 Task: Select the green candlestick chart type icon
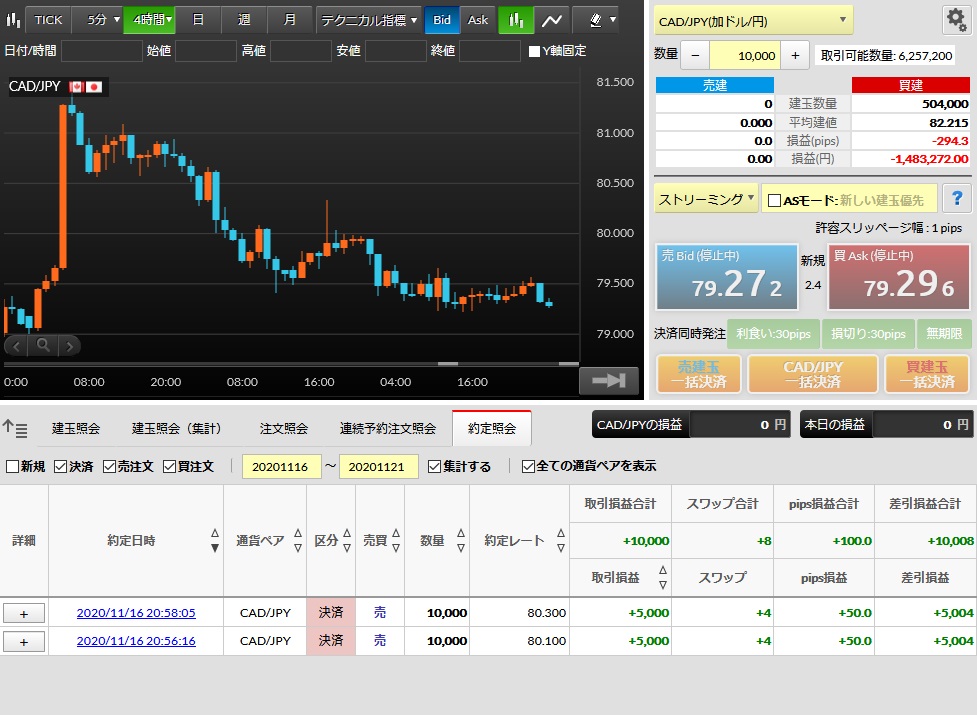point(516,20)
